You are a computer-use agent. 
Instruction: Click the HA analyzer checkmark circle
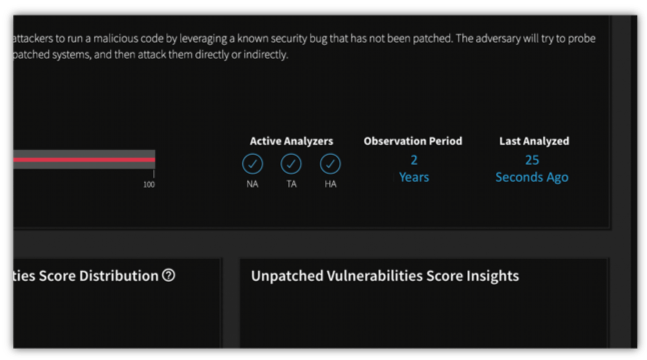click(330, 164)
